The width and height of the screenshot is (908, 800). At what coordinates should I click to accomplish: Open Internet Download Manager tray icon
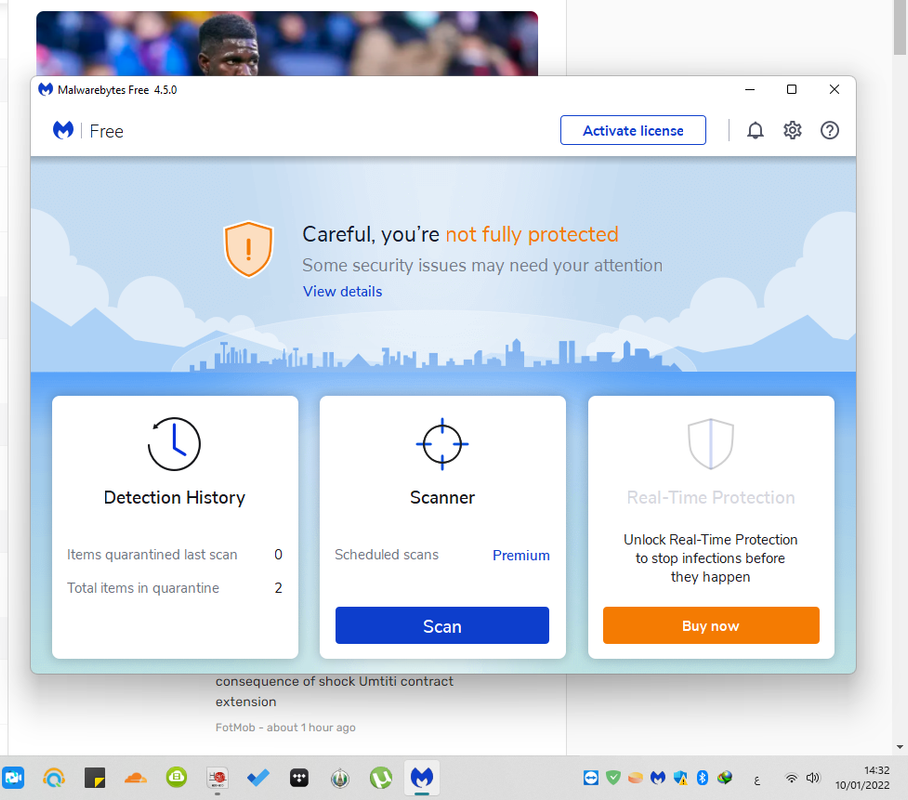pos(724,777)
